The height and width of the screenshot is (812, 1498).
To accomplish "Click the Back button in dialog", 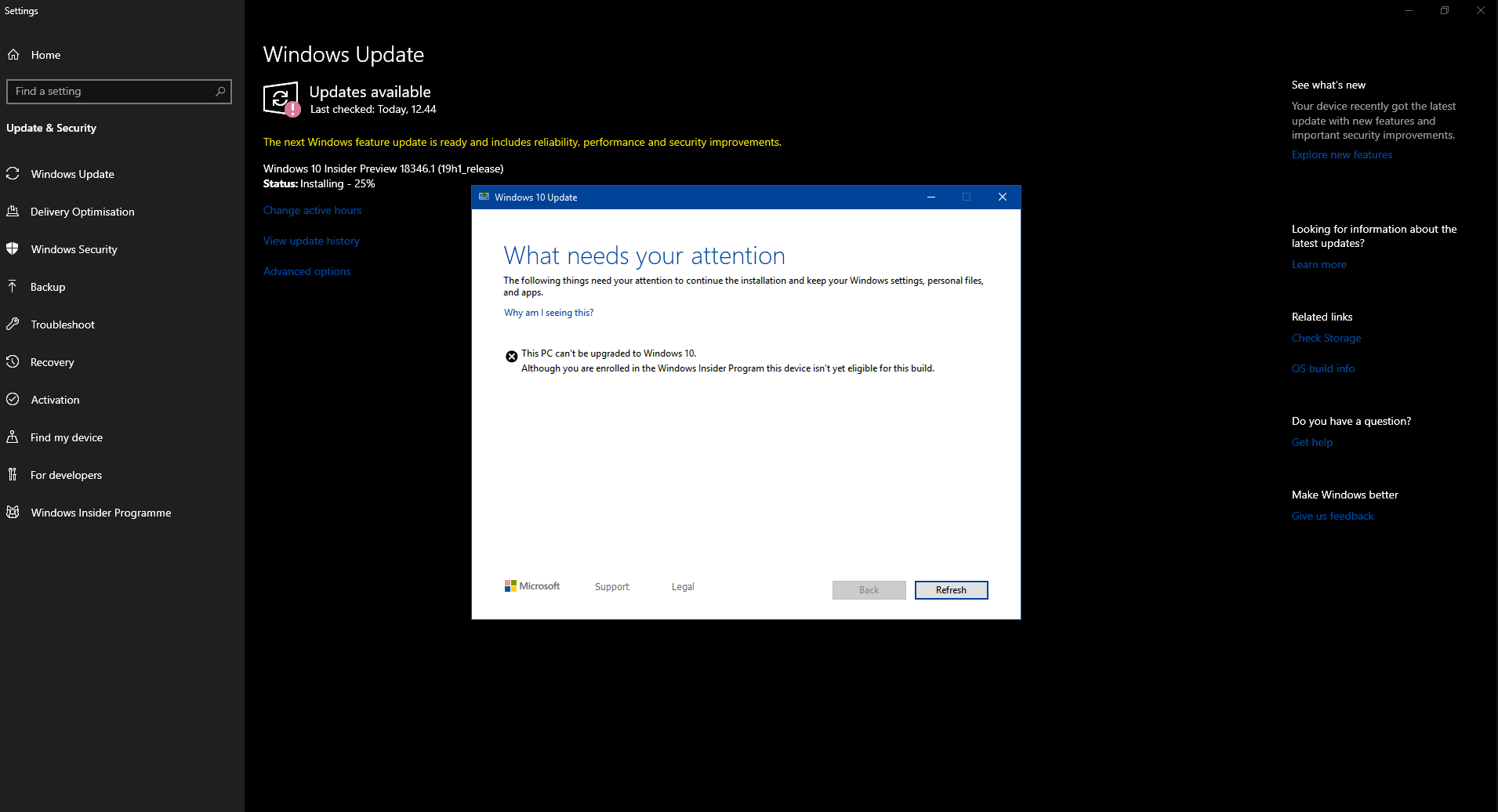I will (869, 590).
